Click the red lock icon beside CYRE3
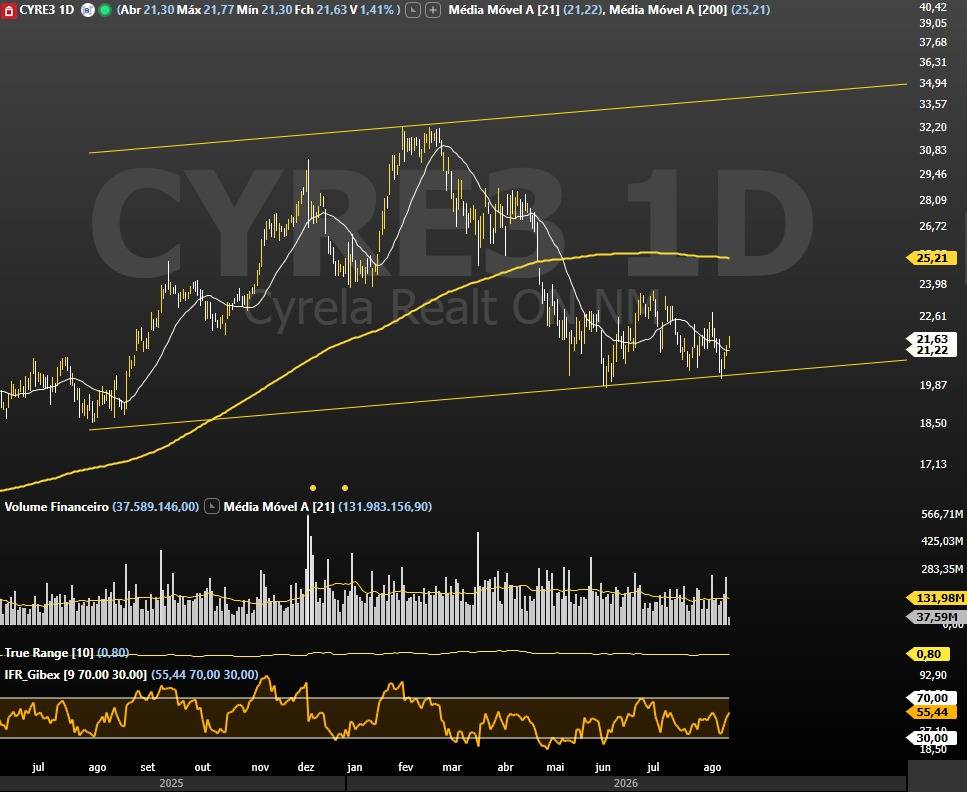 pos(9,10)
